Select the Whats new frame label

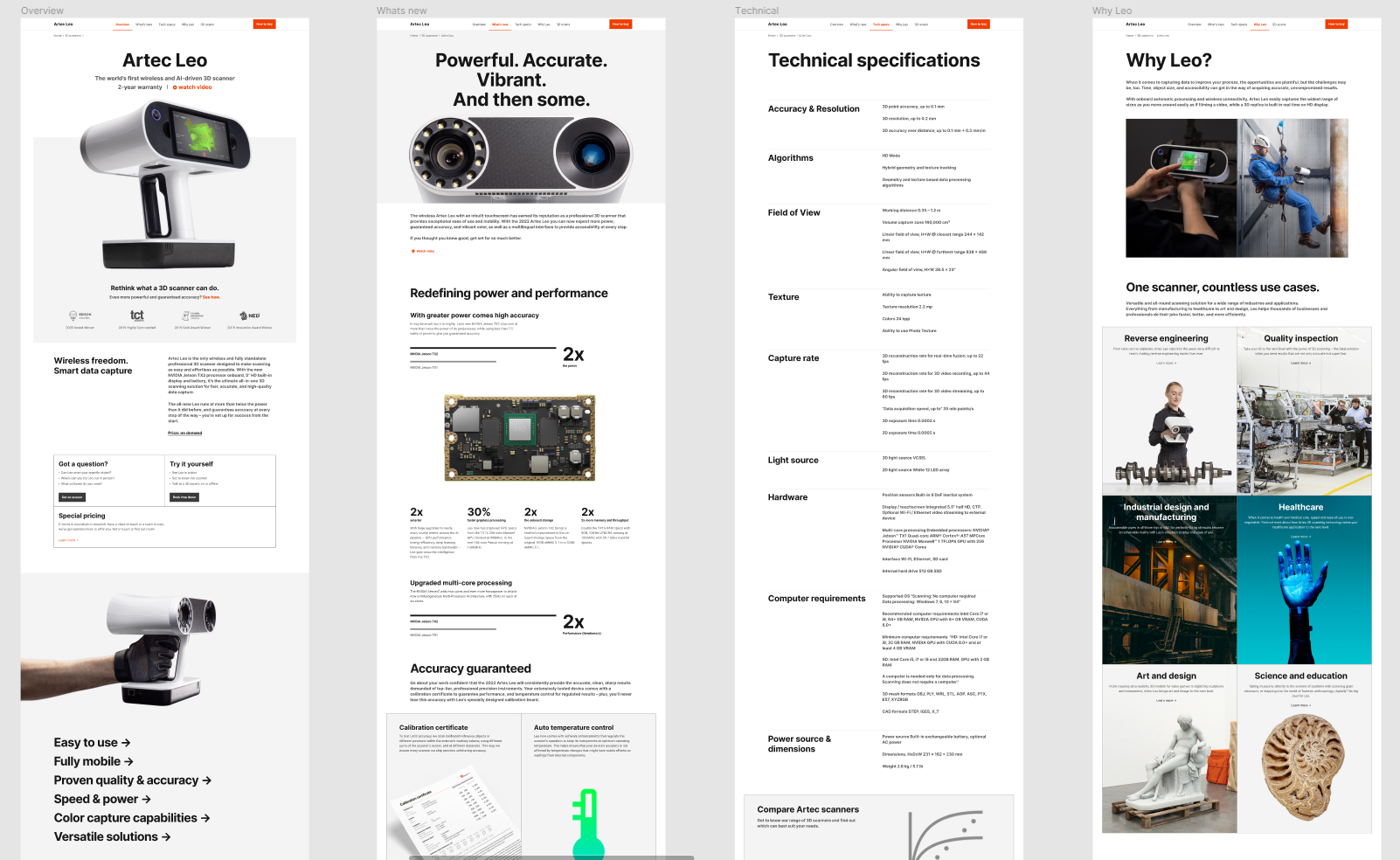[402, 10]
